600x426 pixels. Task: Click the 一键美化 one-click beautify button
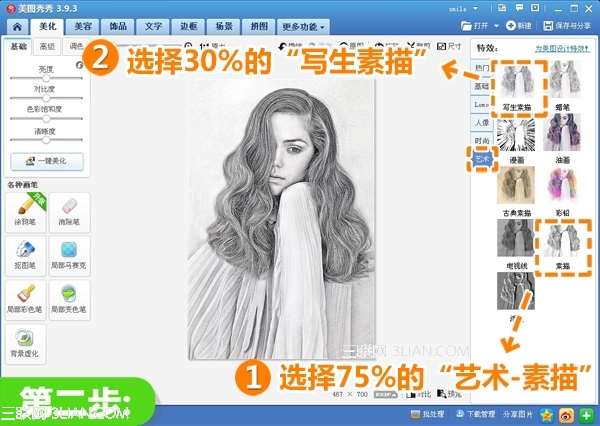point(47,161)
